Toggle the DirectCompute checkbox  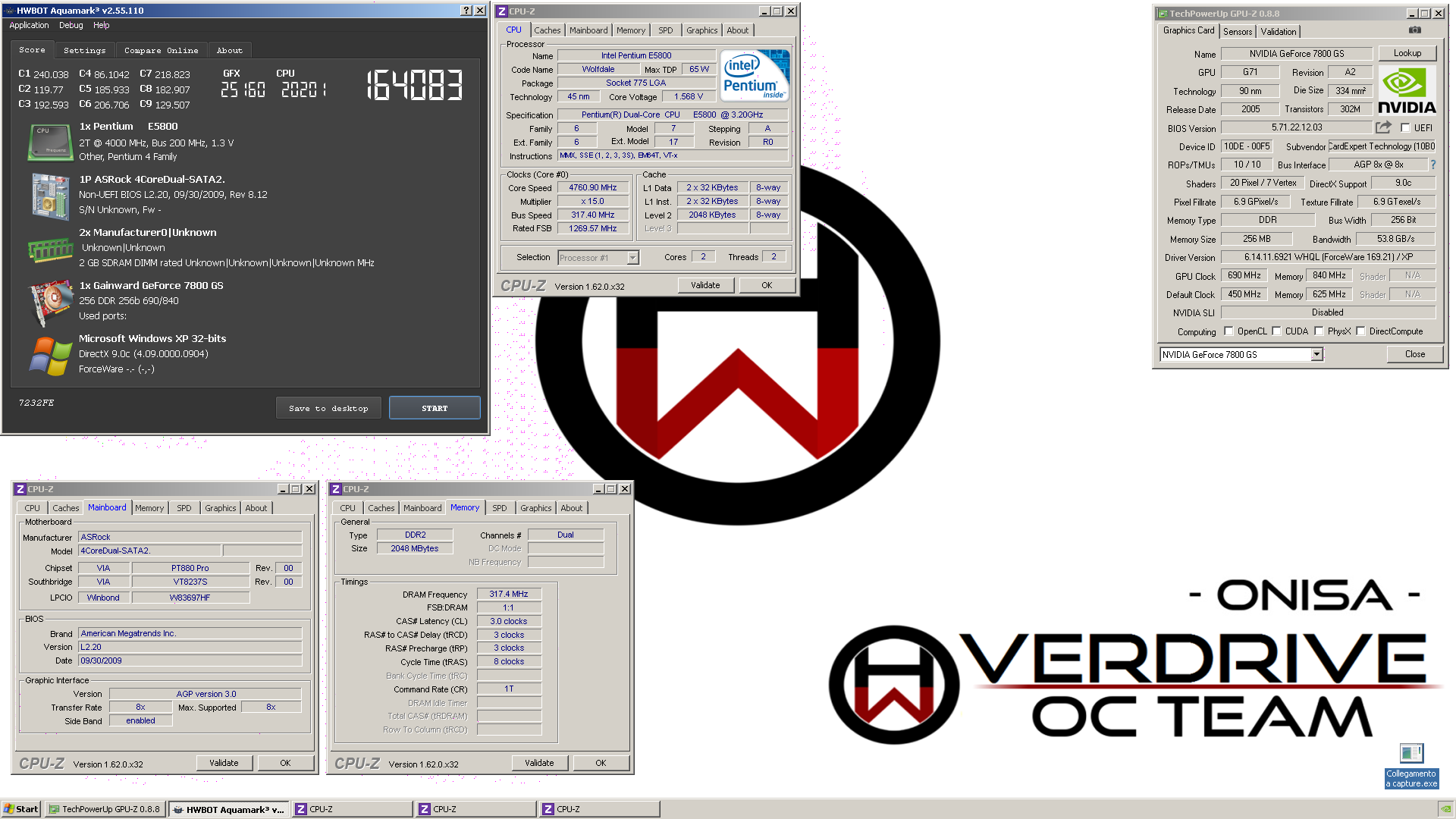pos(1360,331)
